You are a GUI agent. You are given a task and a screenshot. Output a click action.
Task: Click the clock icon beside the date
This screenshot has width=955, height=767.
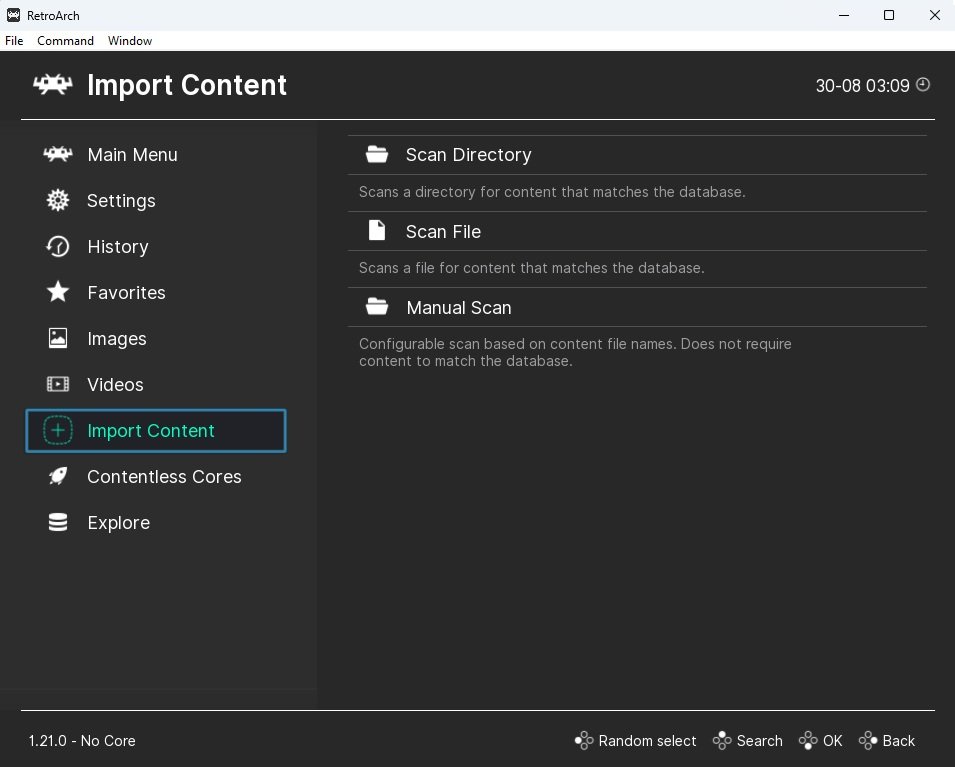point(923,85)
